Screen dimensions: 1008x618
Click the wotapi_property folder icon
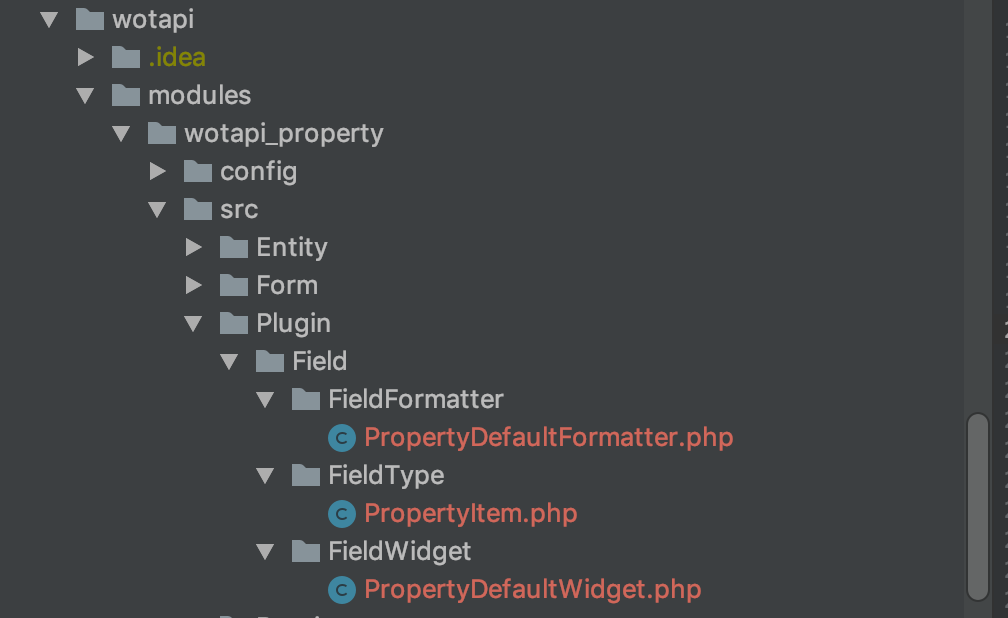162,133
